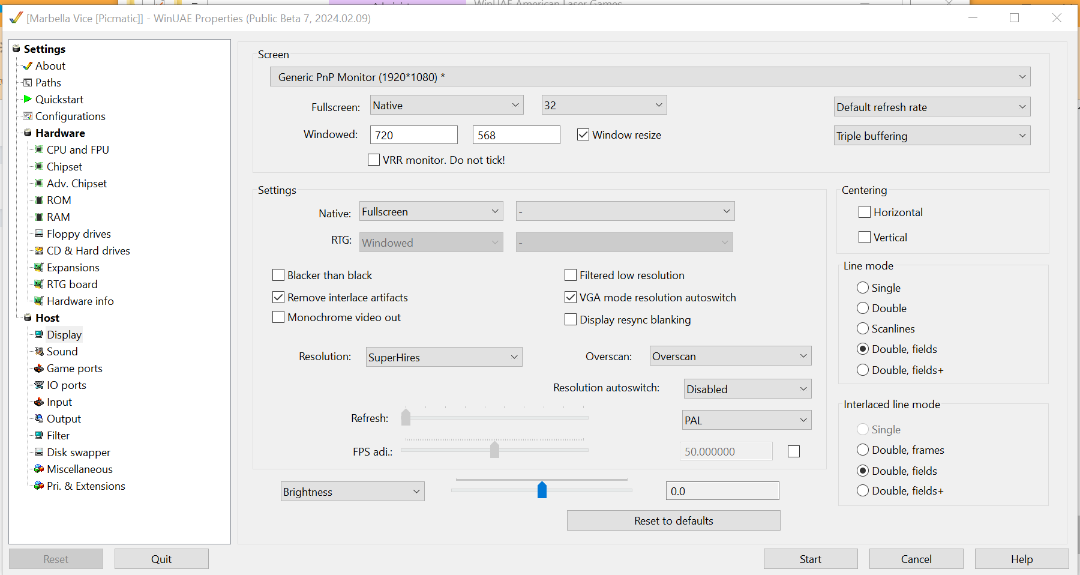1080x575 pixels.
Task: Select the Chipset tree item
Action: [x=64, y=167]
